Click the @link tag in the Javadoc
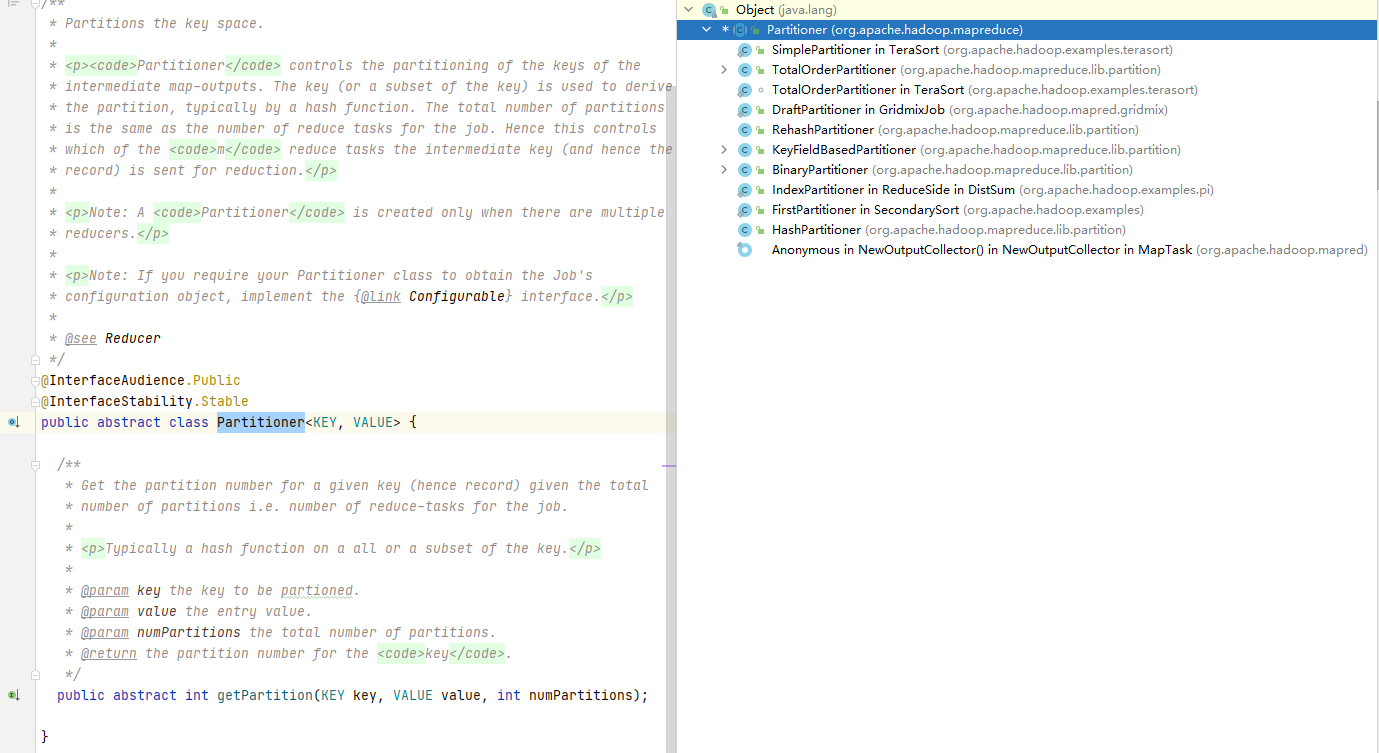This screenshot has height=753, width=1379. [x=381, y=297]
